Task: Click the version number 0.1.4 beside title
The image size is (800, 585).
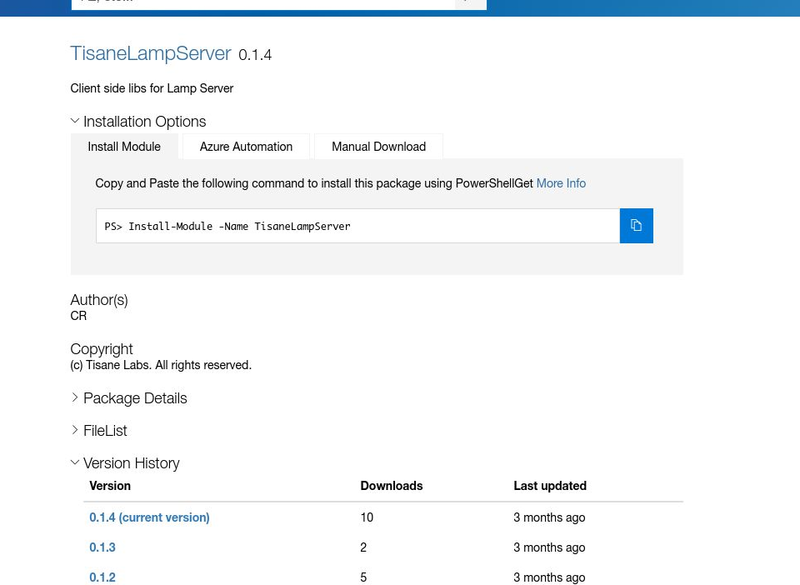Action: [x=255, y=55]
